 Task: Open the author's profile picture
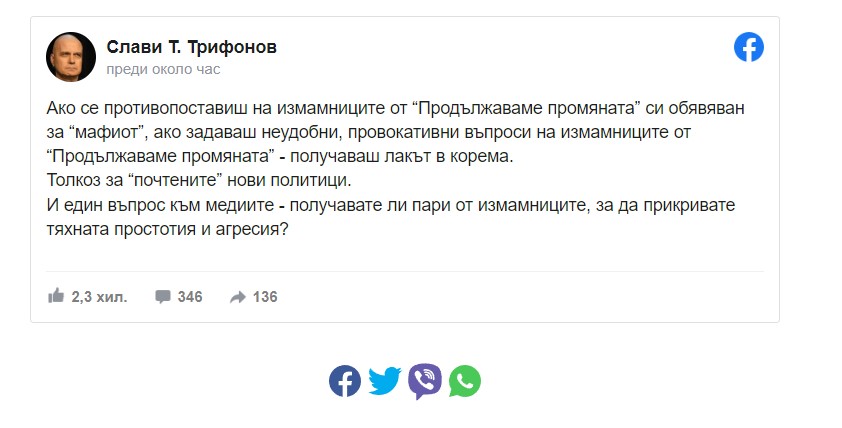click(71, 56)
